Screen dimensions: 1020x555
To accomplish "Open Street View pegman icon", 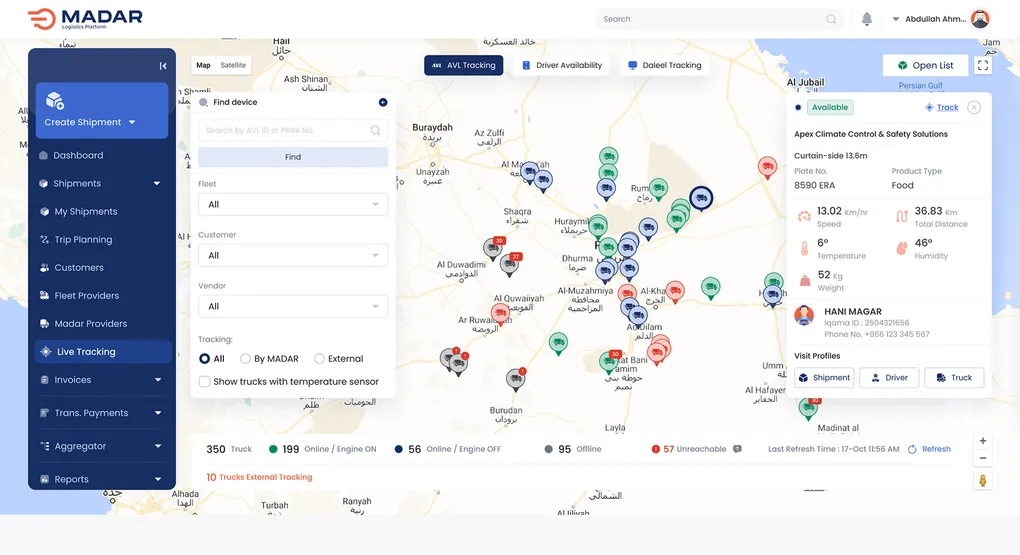I will (x=983, y=481).
